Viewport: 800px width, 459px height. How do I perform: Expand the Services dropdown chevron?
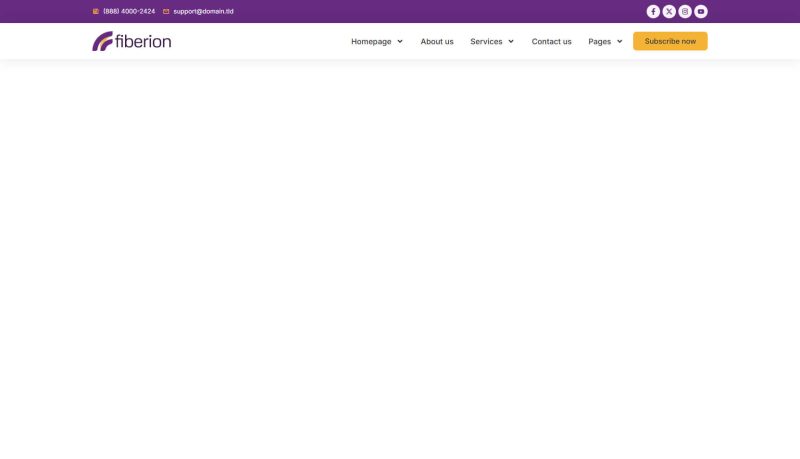(511, 42)
